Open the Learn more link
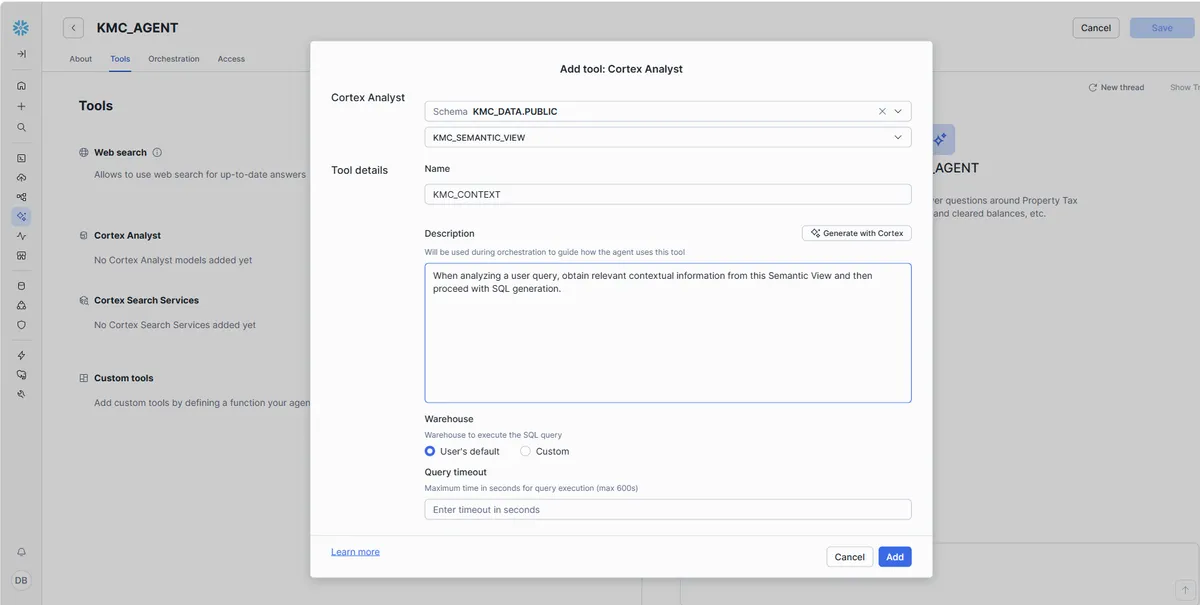 click(355, 551)
